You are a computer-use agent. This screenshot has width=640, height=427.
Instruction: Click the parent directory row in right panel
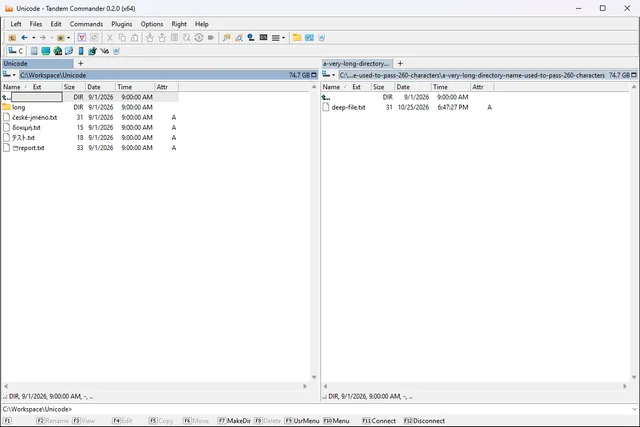pos(407,97)
